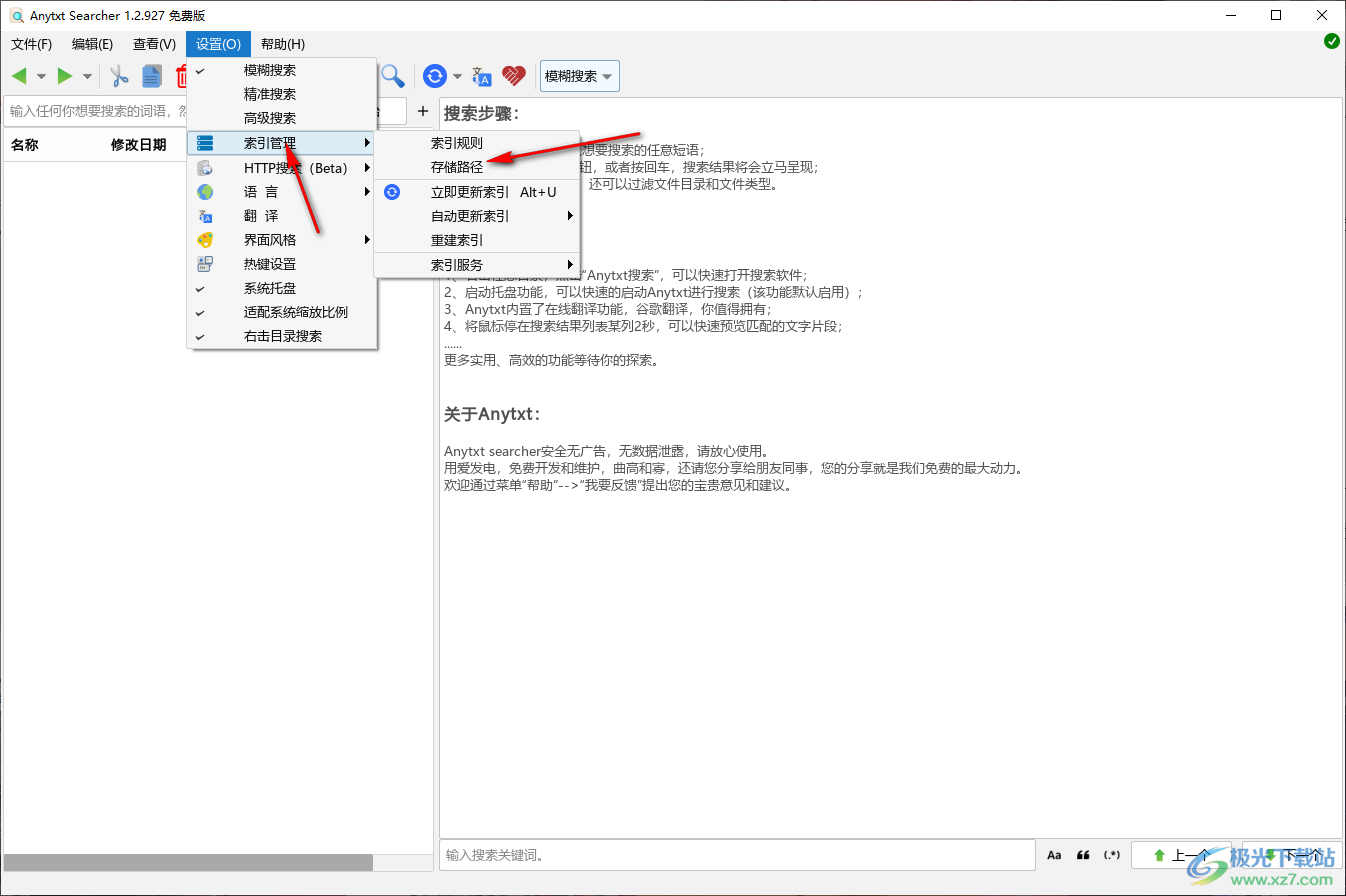Expand the 索引管理 submenu
This screenshot has height=896, width=1346.
pos(282,143)
